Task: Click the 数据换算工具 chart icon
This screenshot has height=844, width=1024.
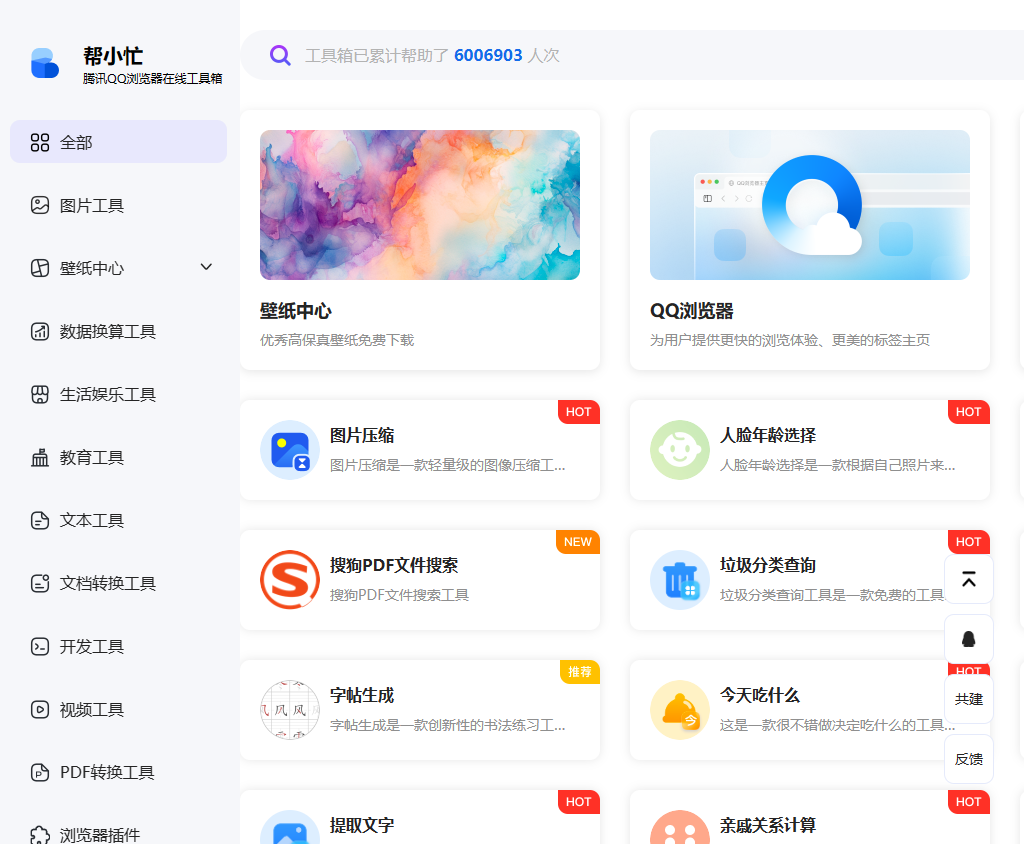Action: coord(40,331)
